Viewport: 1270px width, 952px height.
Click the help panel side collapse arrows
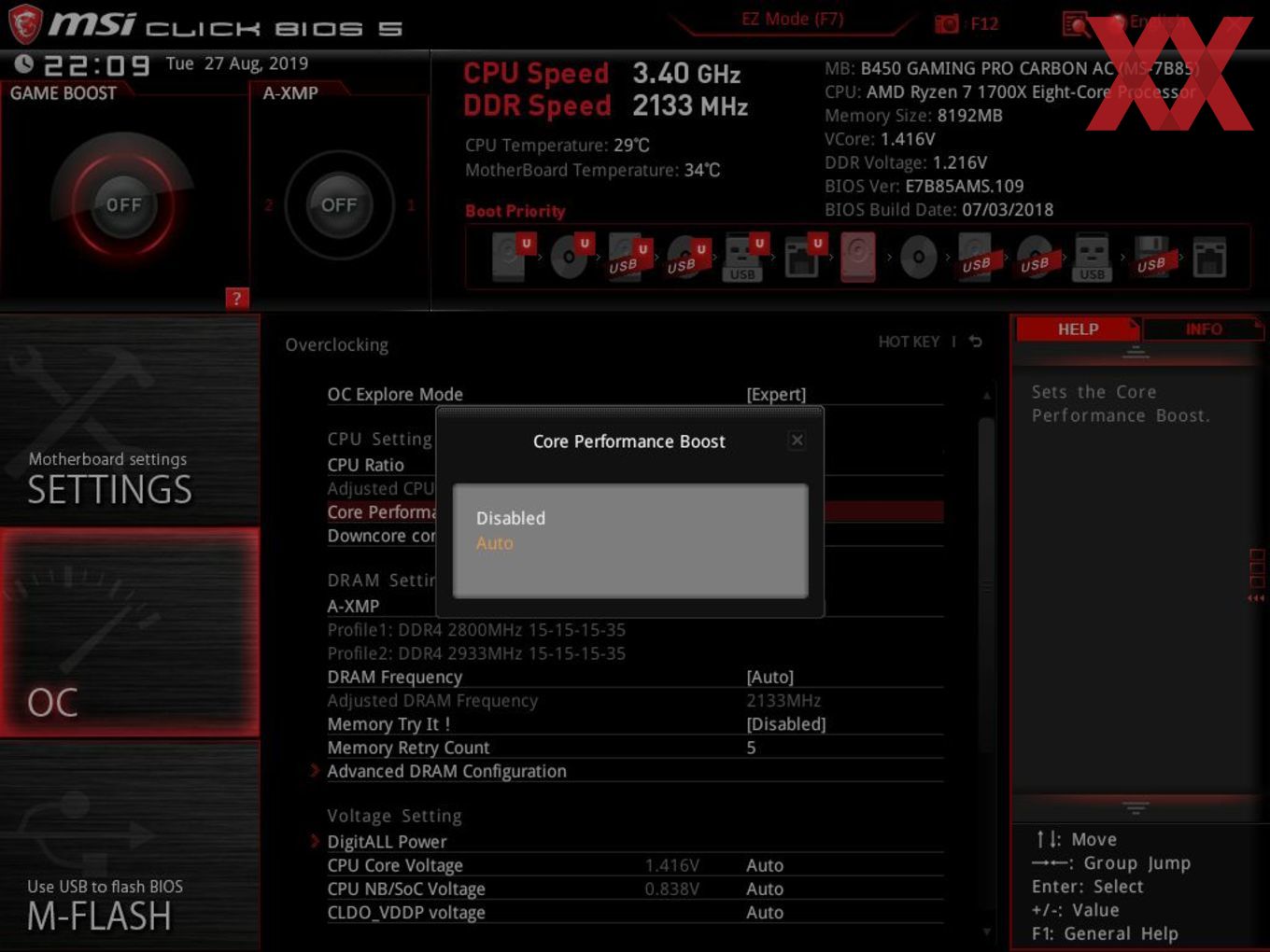1257,598
